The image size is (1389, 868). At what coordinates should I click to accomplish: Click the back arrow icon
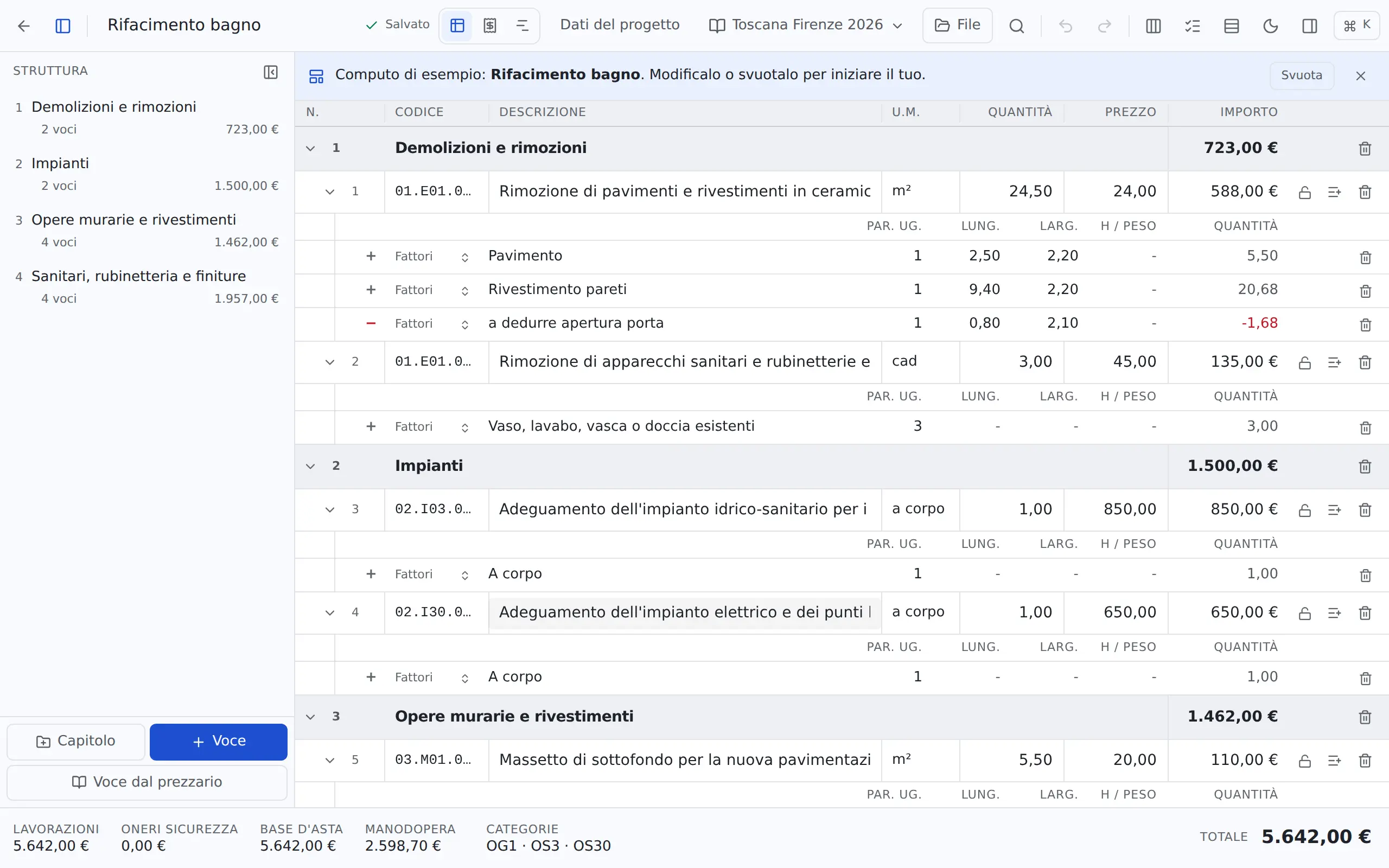[x=23, y=26]
